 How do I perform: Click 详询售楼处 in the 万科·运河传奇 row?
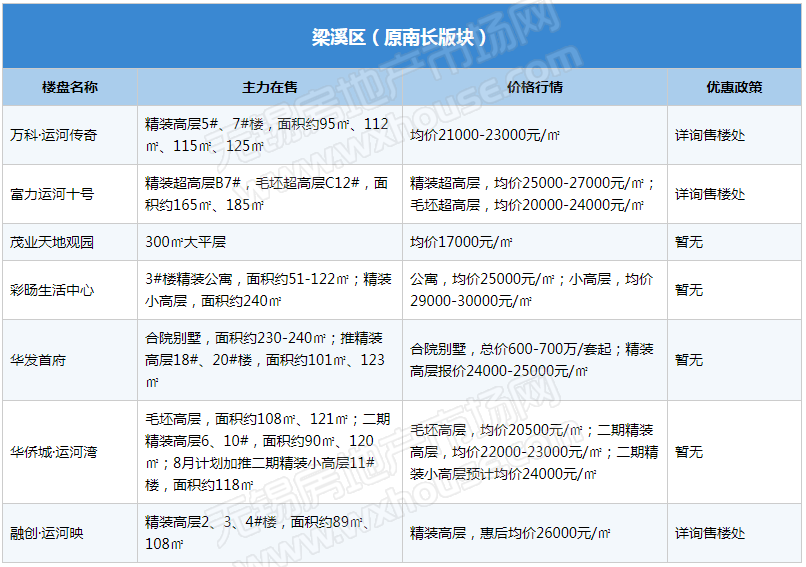(x=710, y=134)
